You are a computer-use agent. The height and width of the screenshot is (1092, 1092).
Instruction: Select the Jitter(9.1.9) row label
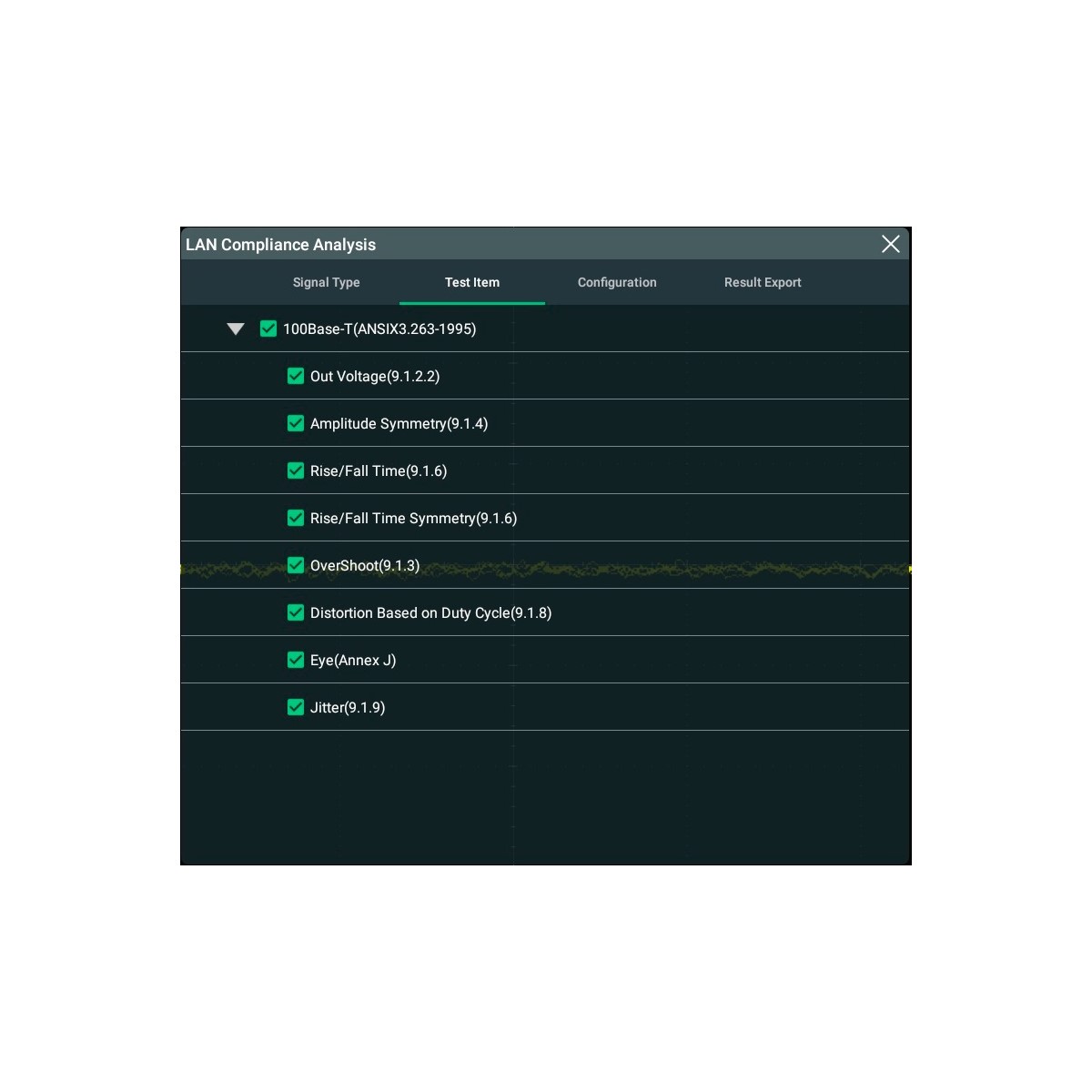click(x=348, y=708)
